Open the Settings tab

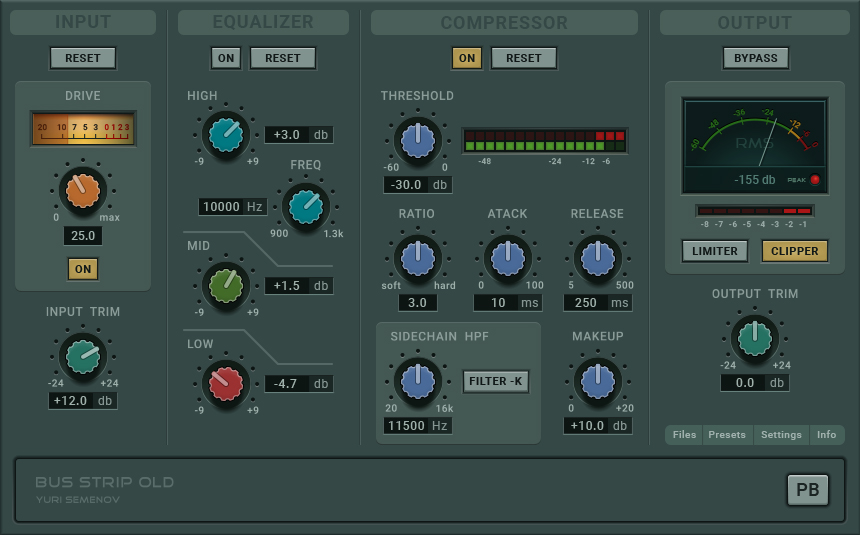(x=781, y=435)
